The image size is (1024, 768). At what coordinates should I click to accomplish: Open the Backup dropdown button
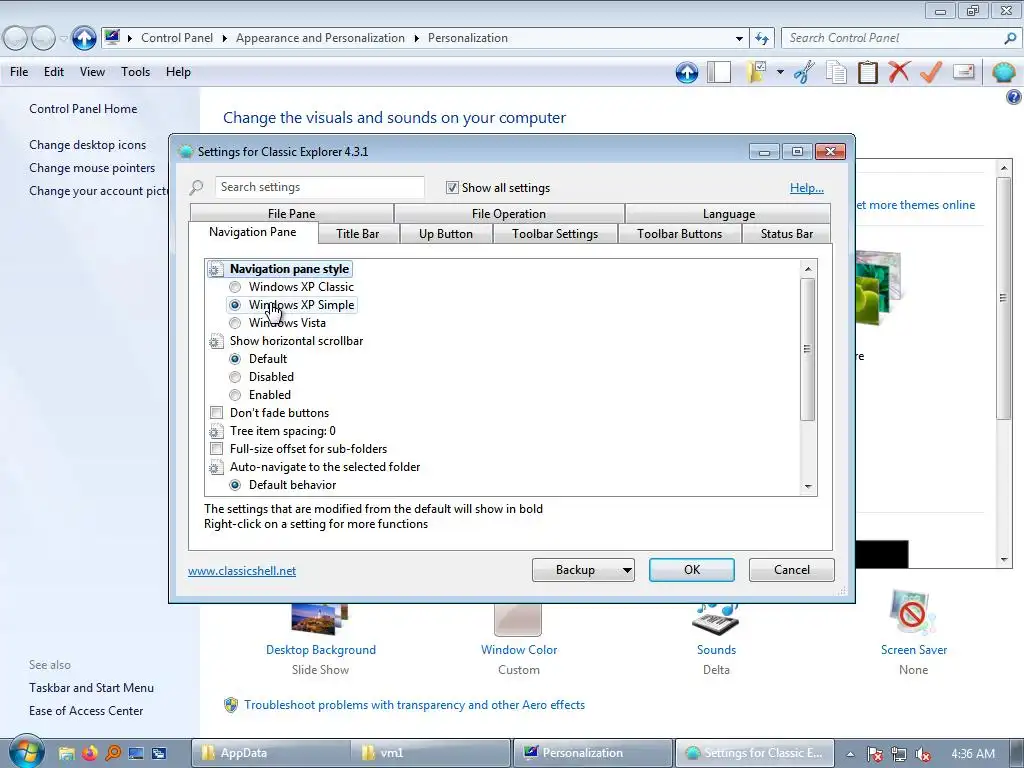[583, 570]
